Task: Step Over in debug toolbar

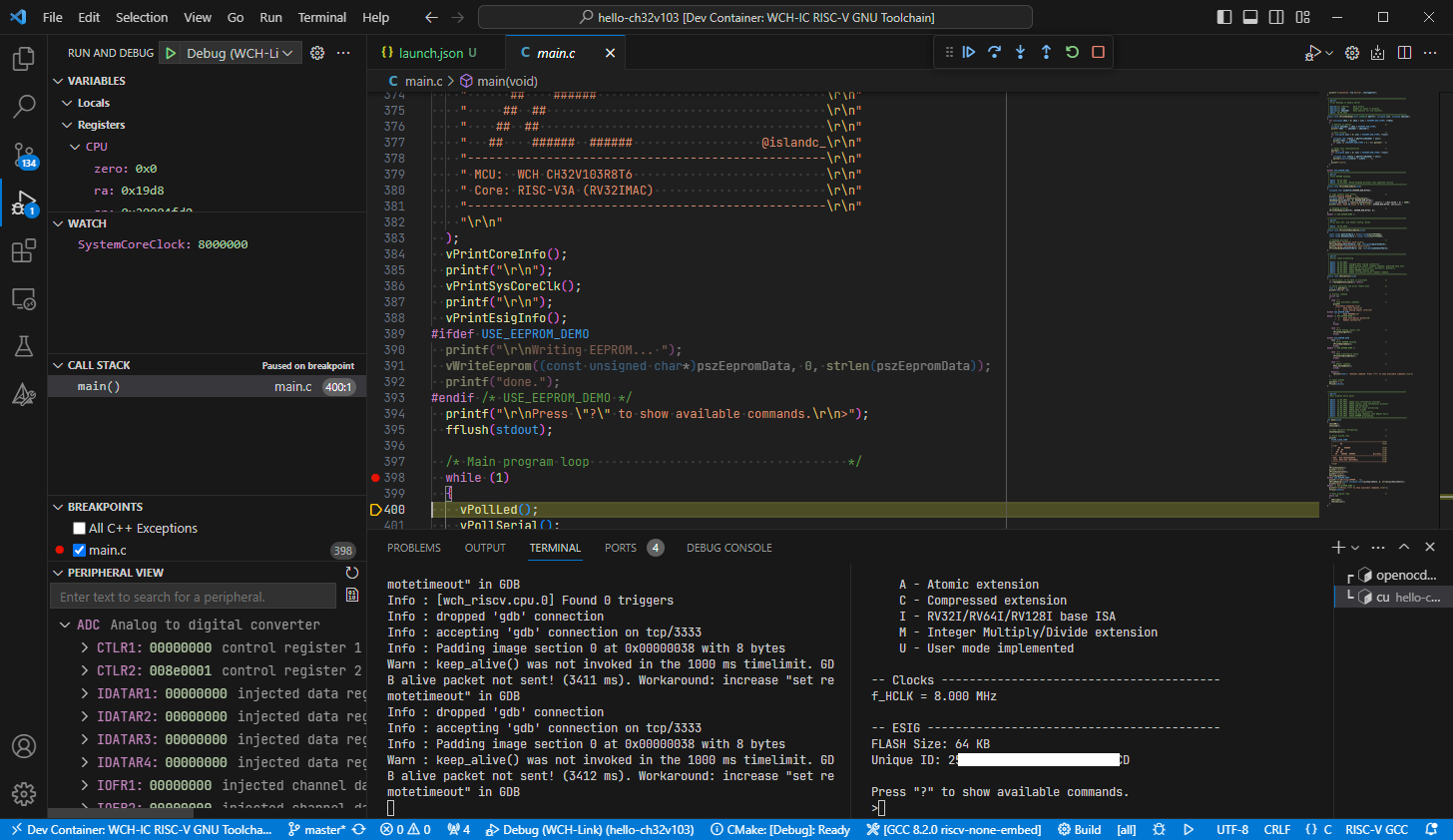Action: [x=995, y=52]
